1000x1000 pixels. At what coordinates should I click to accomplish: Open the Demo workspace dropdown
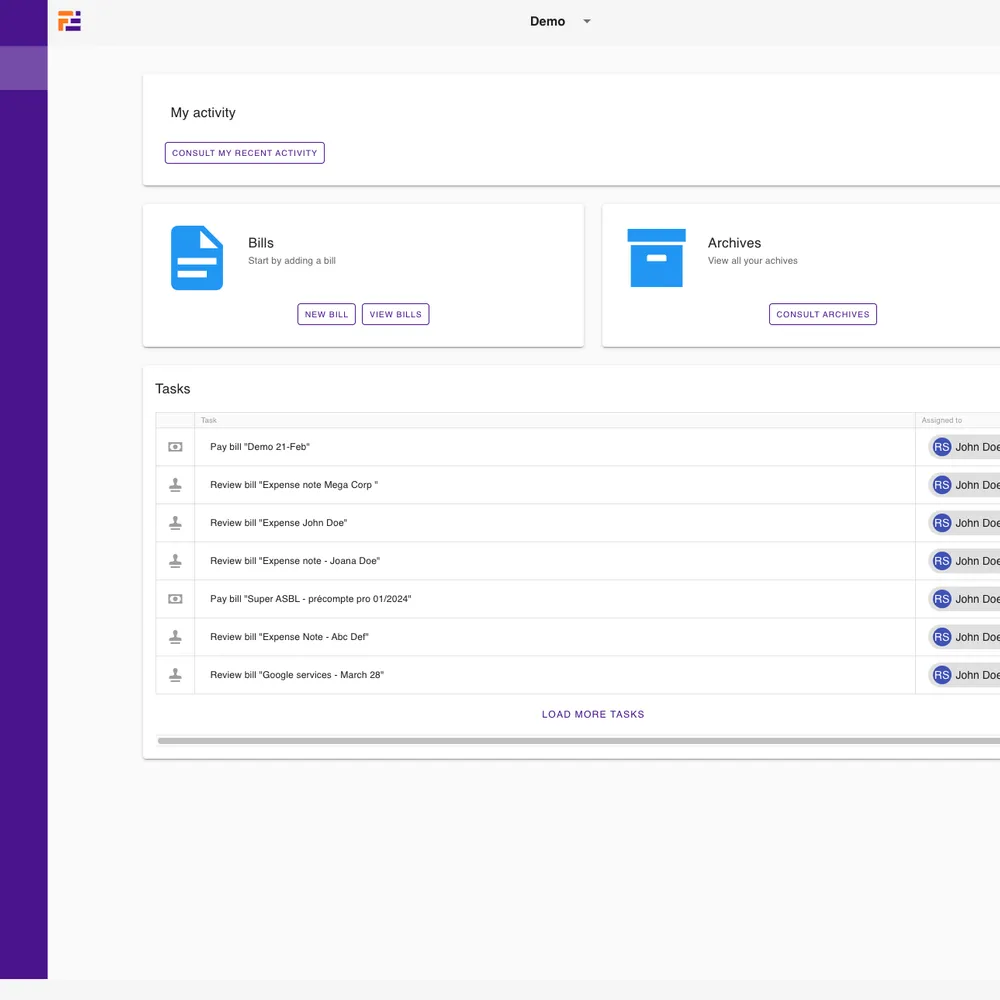point(562,21)
